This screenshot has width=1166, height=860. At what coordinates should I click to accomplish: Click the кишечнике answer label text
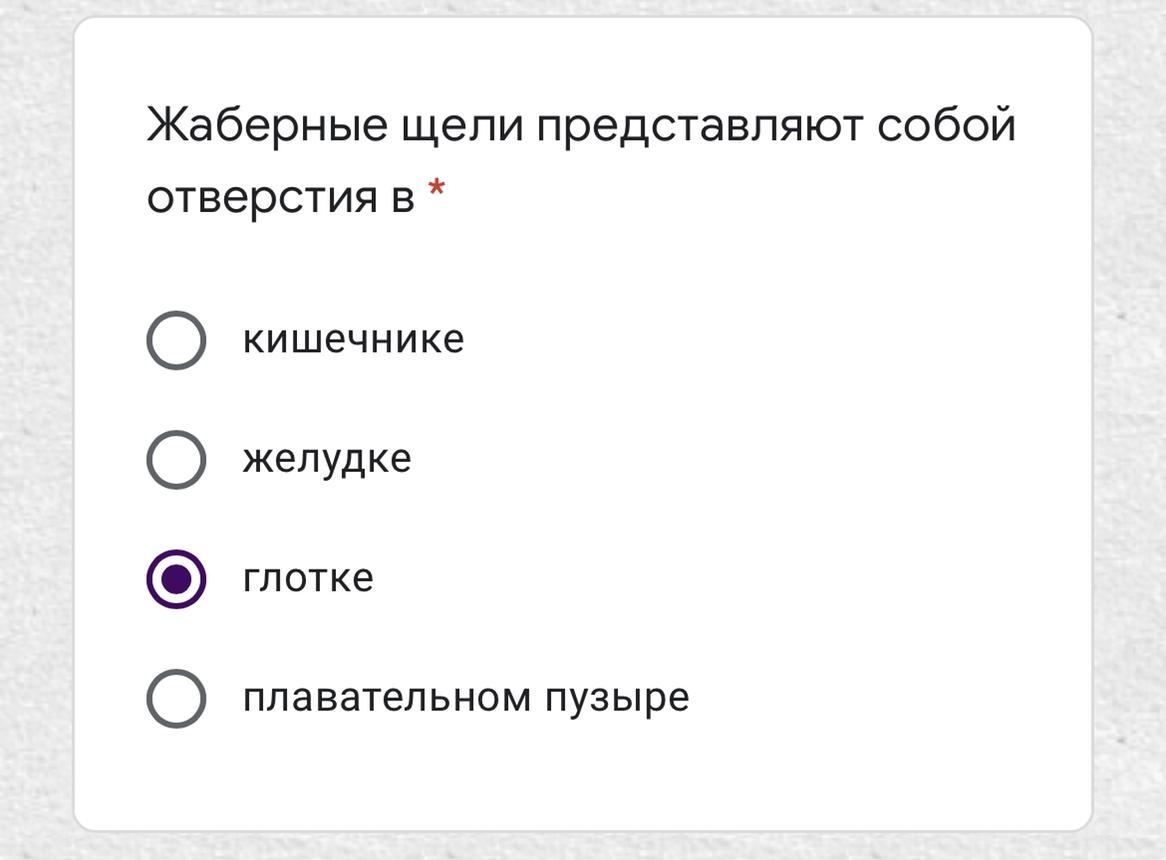pyautogui.click(x=353, y=339)
